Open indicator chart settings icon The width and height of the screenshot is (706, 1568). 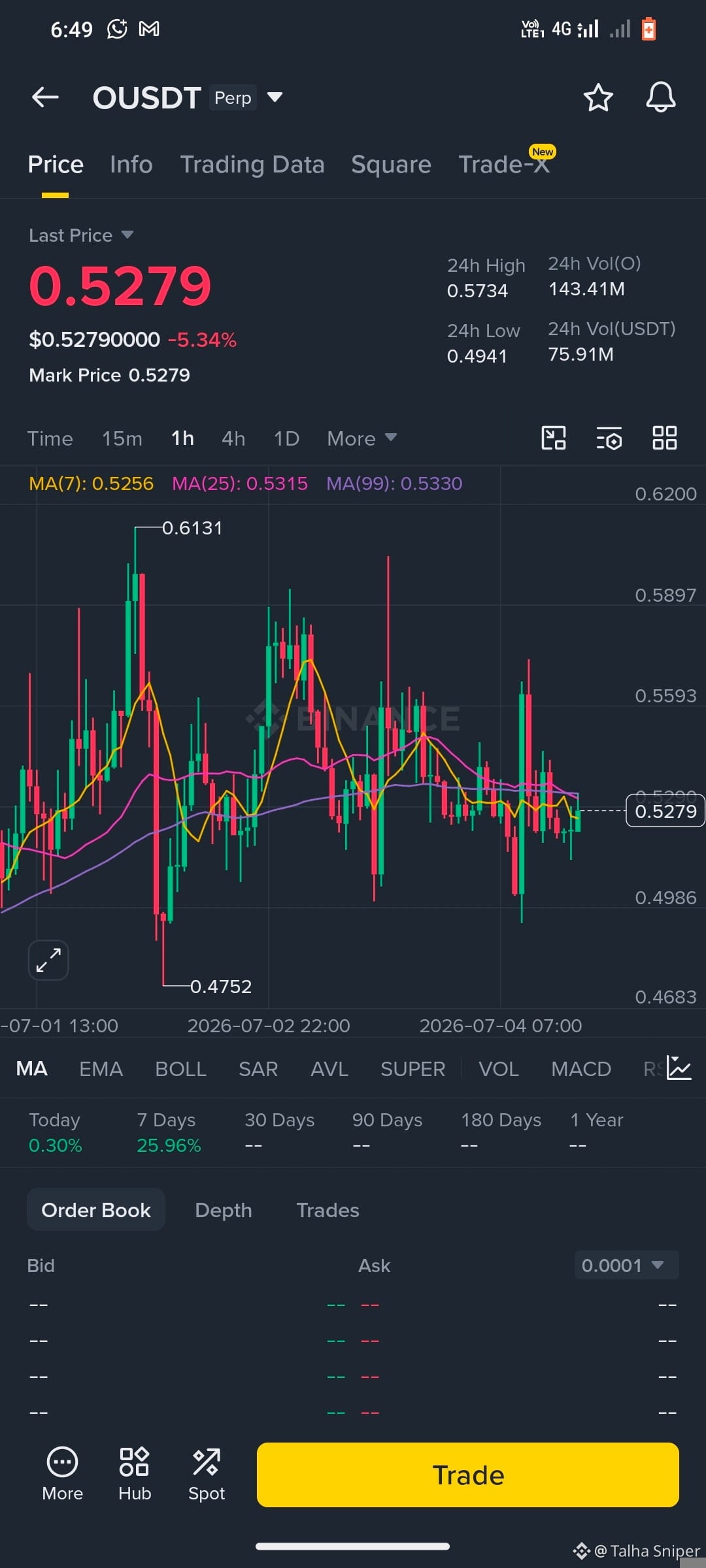tap(679, 1068)
